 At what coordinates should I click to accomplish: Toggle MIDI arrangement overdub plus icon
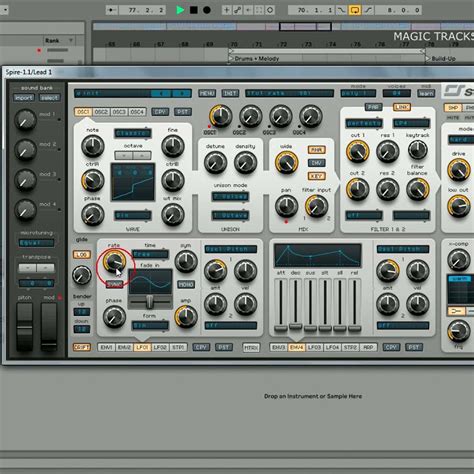(226, 10)
